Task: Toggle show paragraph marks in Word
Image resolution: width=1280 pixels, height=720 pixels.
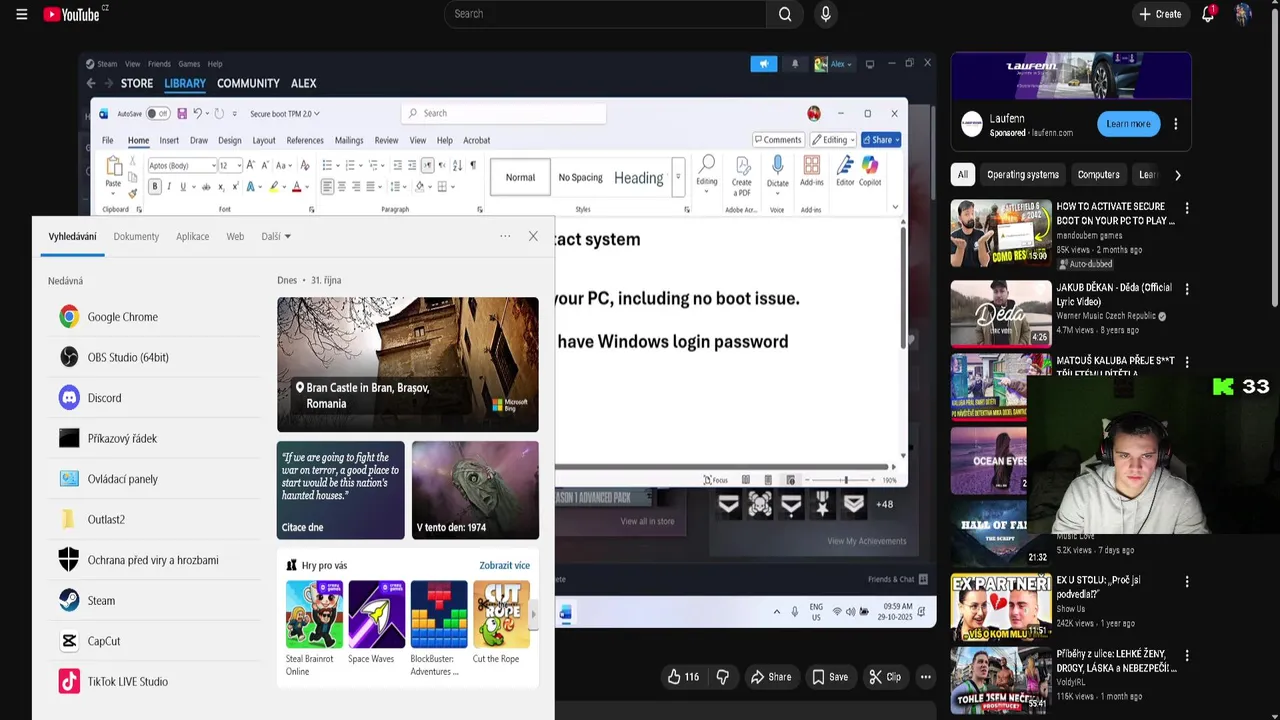Action: (x=473, y=165)
